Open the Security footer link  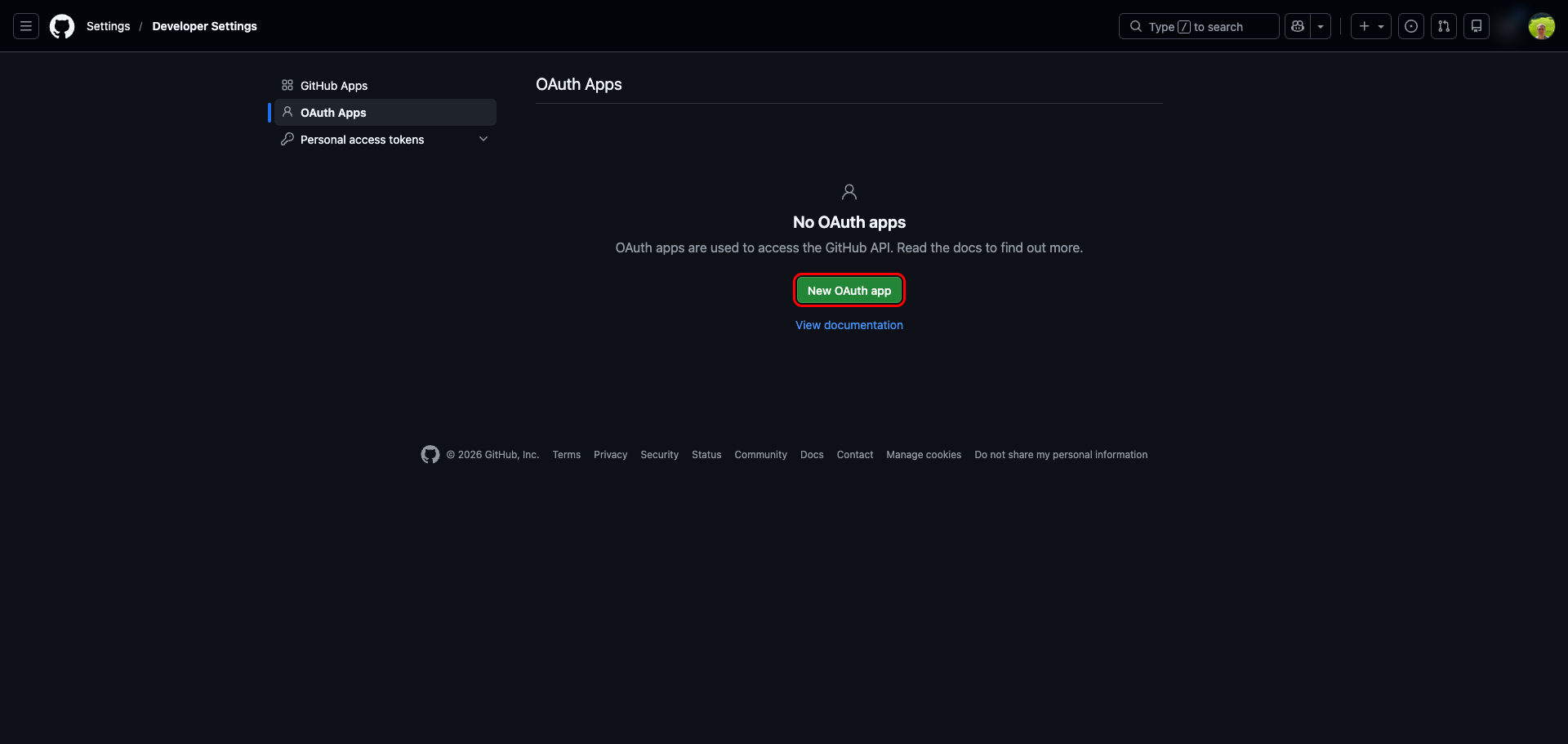tap(660, 455)
